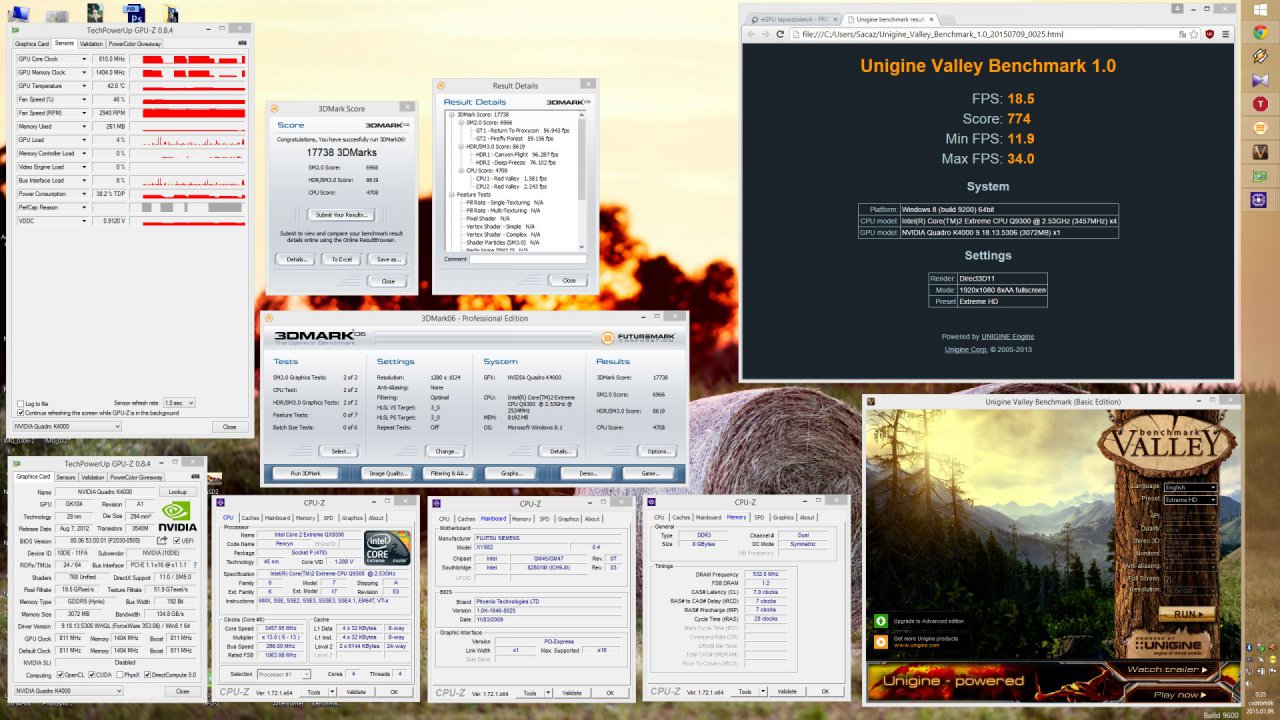Screen dimensions: 1280x720
Task: Switch to Sensors tab in bottom GPU-Z window
Action: pyautogui.click(x=65, y=477)
